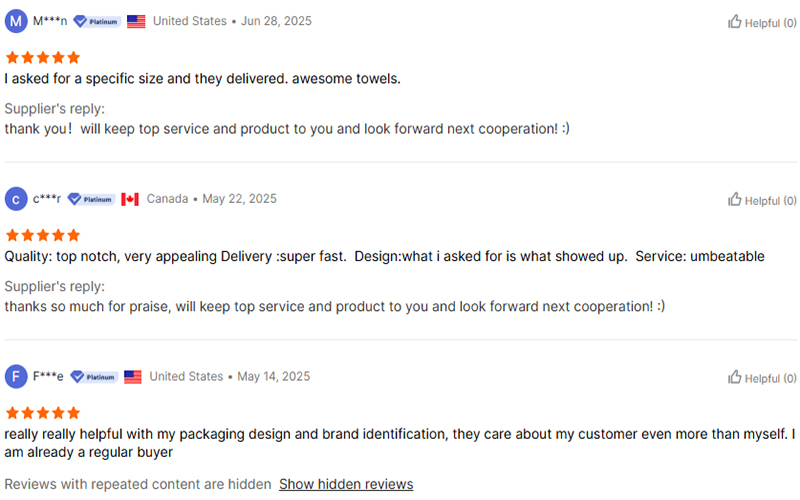Mark M***n's review as Helpful

pos(755,22)
